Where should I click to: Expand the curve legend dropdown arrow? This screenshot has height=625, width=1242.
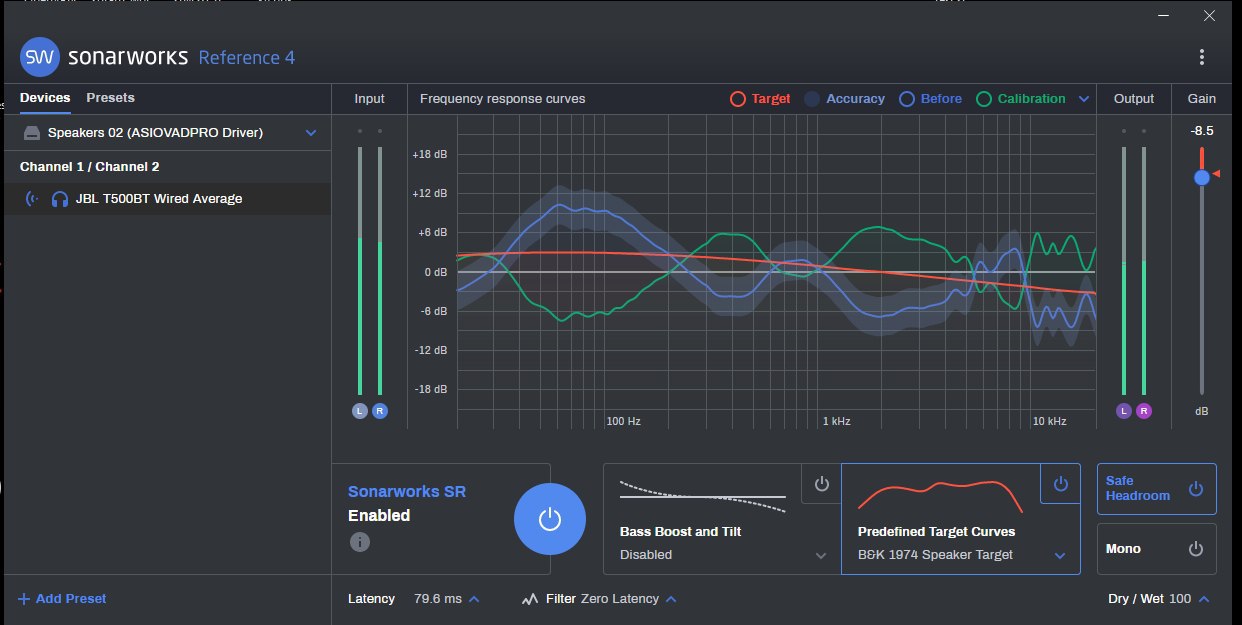1084,99
